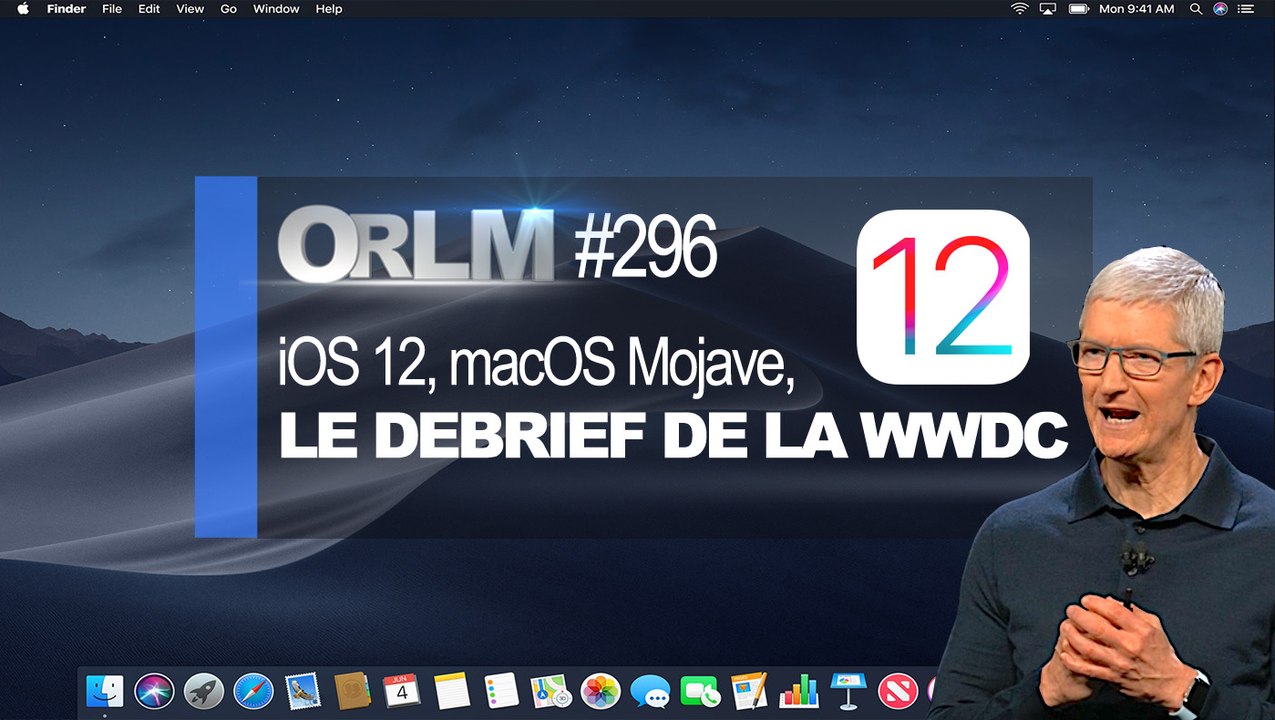Open Maps app in the dock

pos(551,690)
